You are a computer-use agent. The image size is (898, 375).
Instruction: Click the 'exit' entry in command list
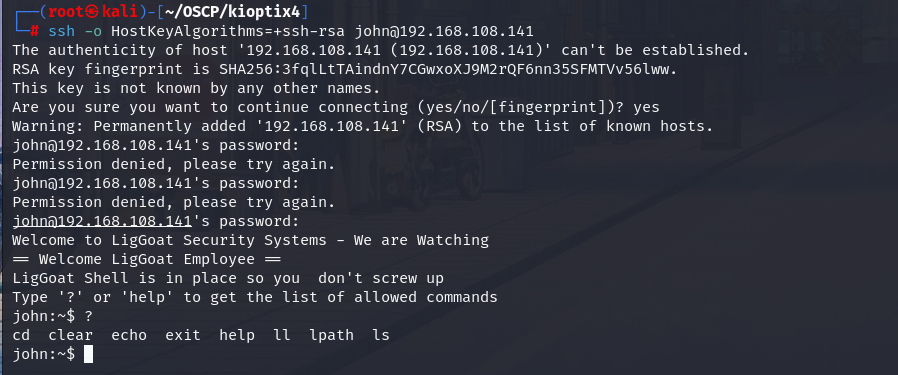pyautogui.click(x=183, y=335)
